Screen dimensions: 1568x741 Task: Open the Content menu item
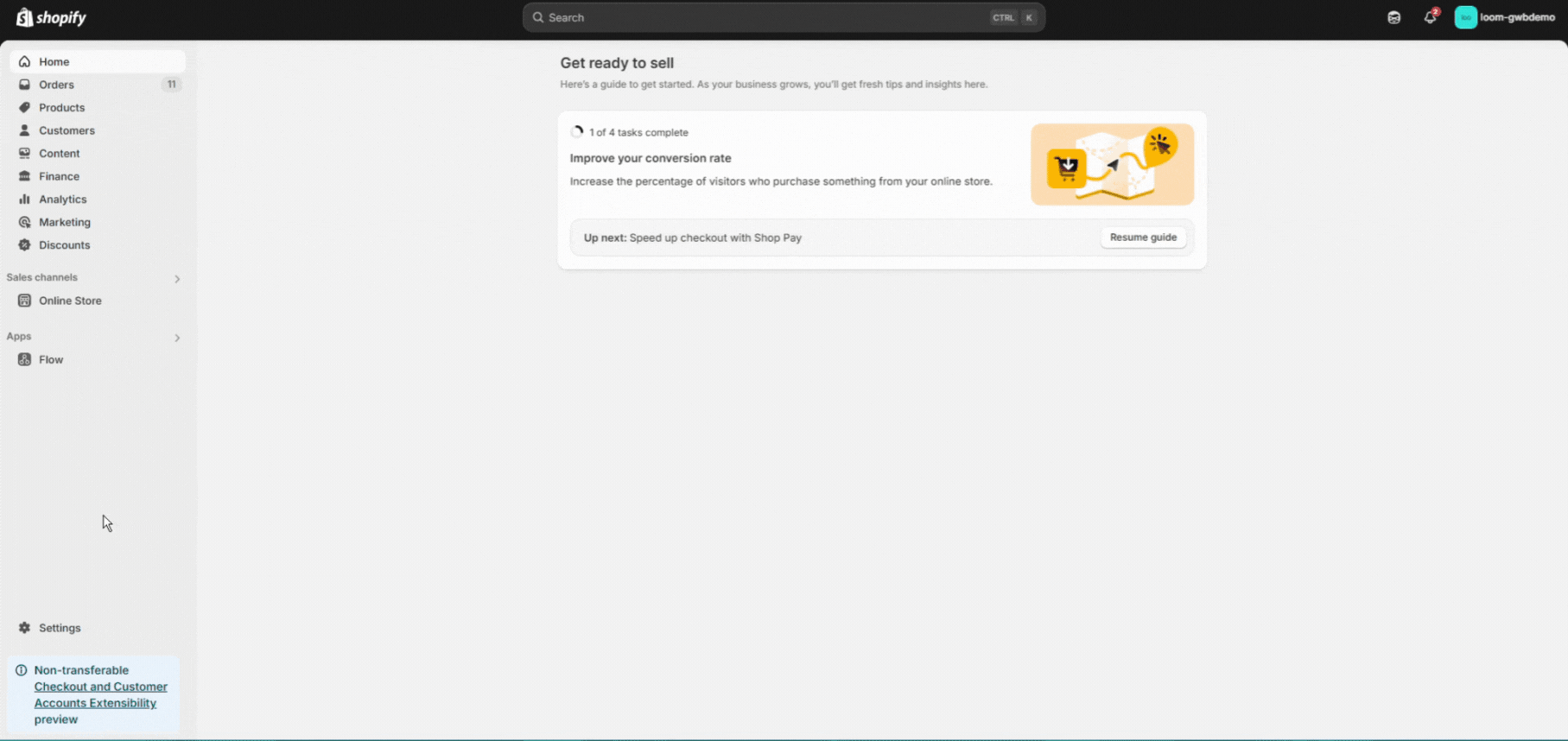[x=98, y=153]
